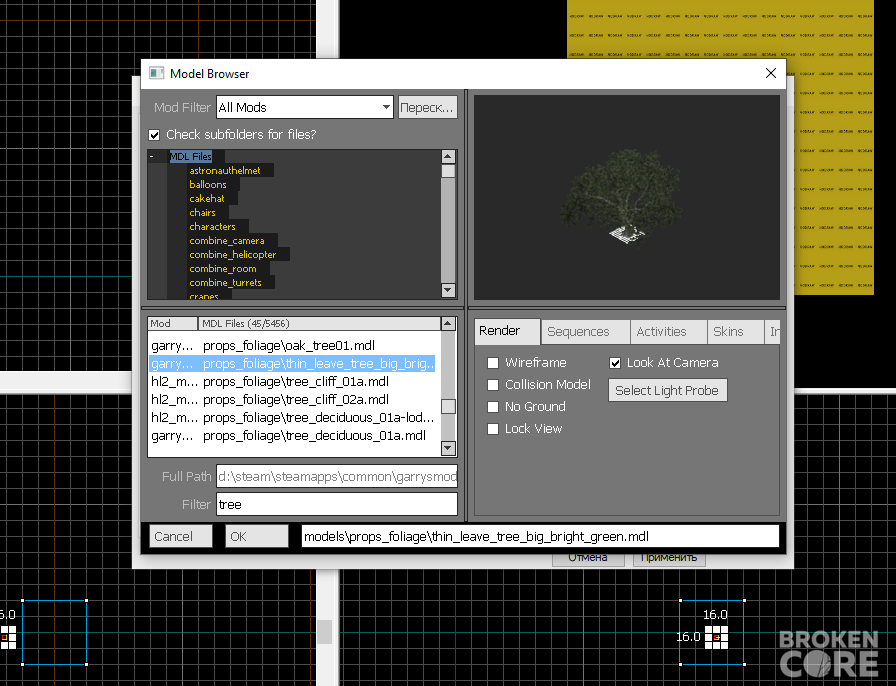Click the model path field at the bottom
The image size is (896, 686).
pos(540,536)
